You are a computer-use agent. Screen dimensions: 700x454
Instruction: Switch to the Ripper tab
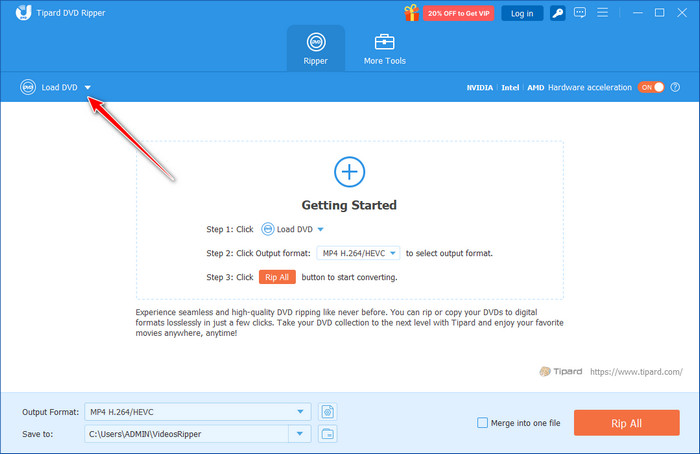[x=315, y=49]
